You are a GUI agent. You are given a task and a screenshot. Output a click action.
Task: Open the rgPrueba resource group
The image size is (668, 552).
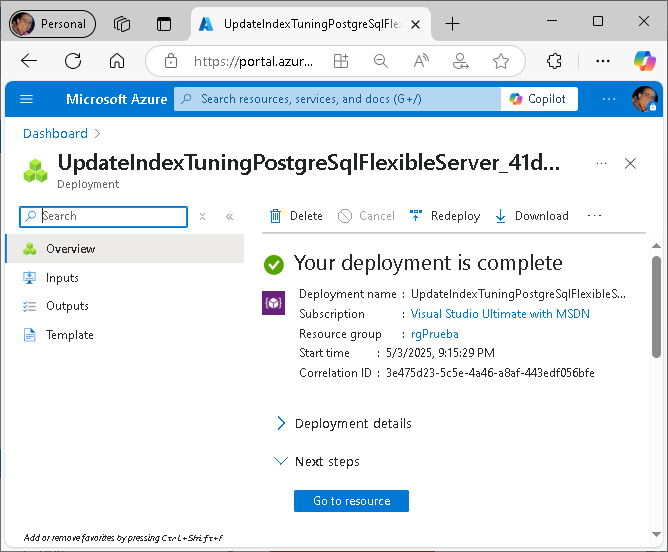coord(435,334)
